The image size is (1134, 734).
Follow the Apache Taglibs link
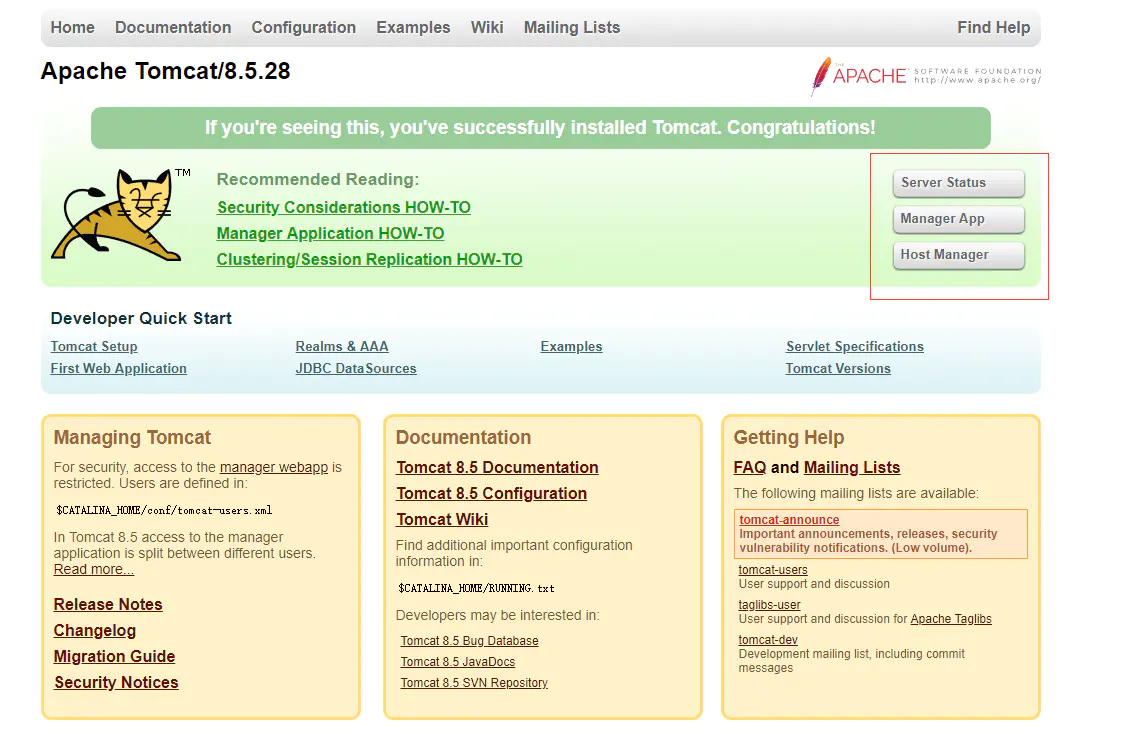(x=951, y=619)
